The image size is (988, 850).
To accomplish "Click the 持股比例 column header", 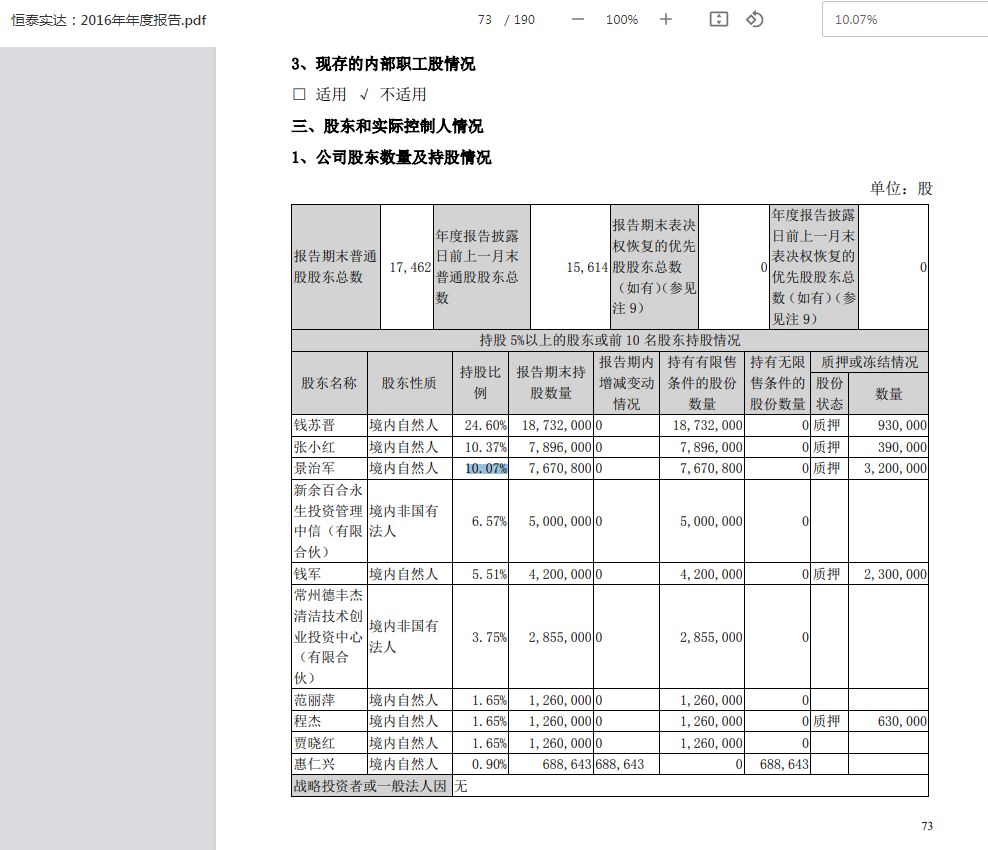I will tap(480, 382).
